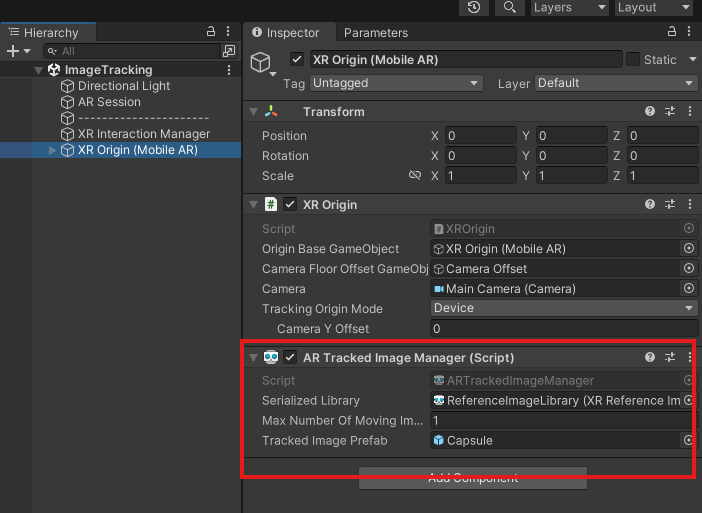Viewport: 702px width, 513px height.
Task: Toggle the Inspector panel lock icon
Action: (672, 31)
